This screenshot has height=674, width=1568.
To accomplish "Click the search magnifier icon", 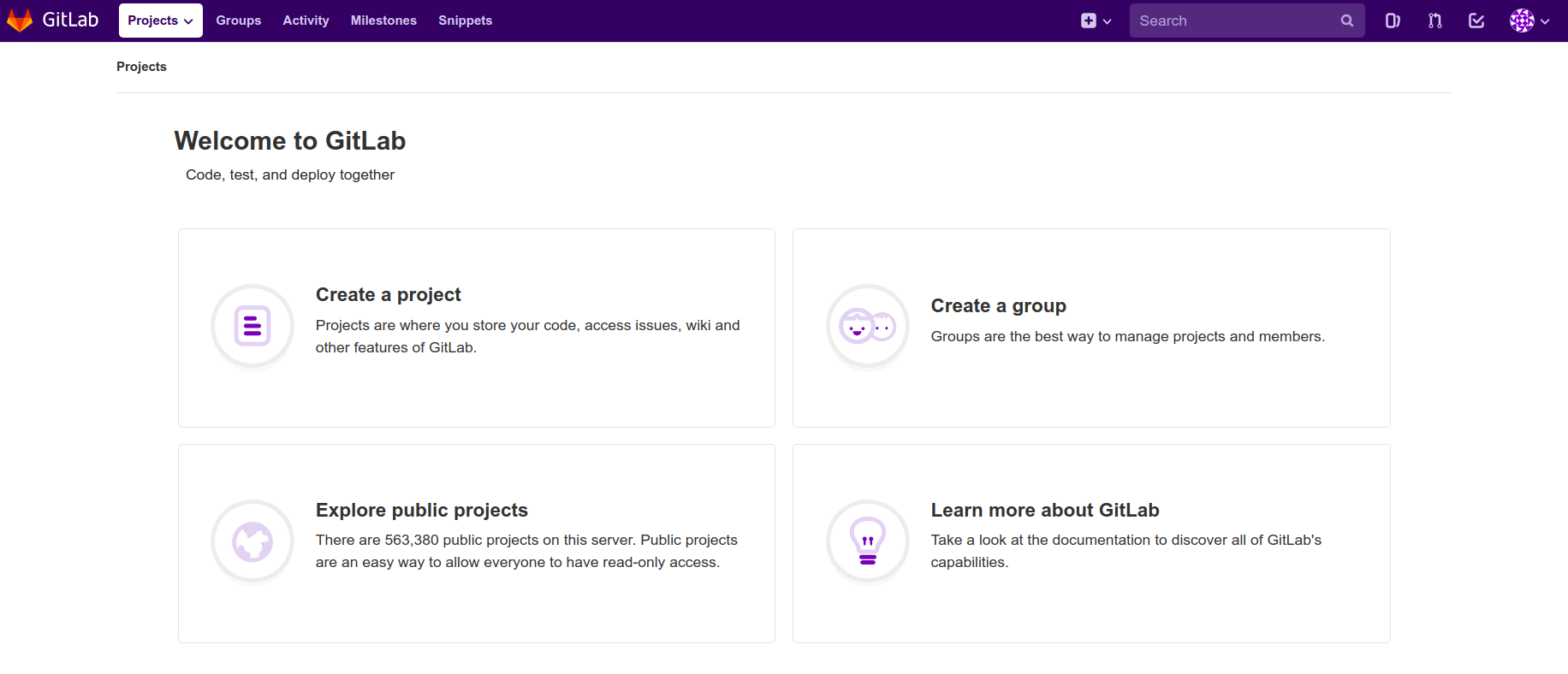I will [1347, 21].
